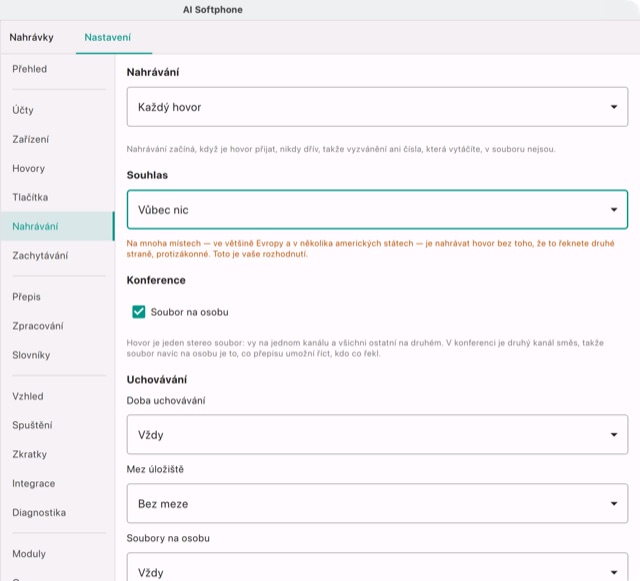
Task: Open Zachytávání settings
Action: pyautogui.click(x=57, y=256)
